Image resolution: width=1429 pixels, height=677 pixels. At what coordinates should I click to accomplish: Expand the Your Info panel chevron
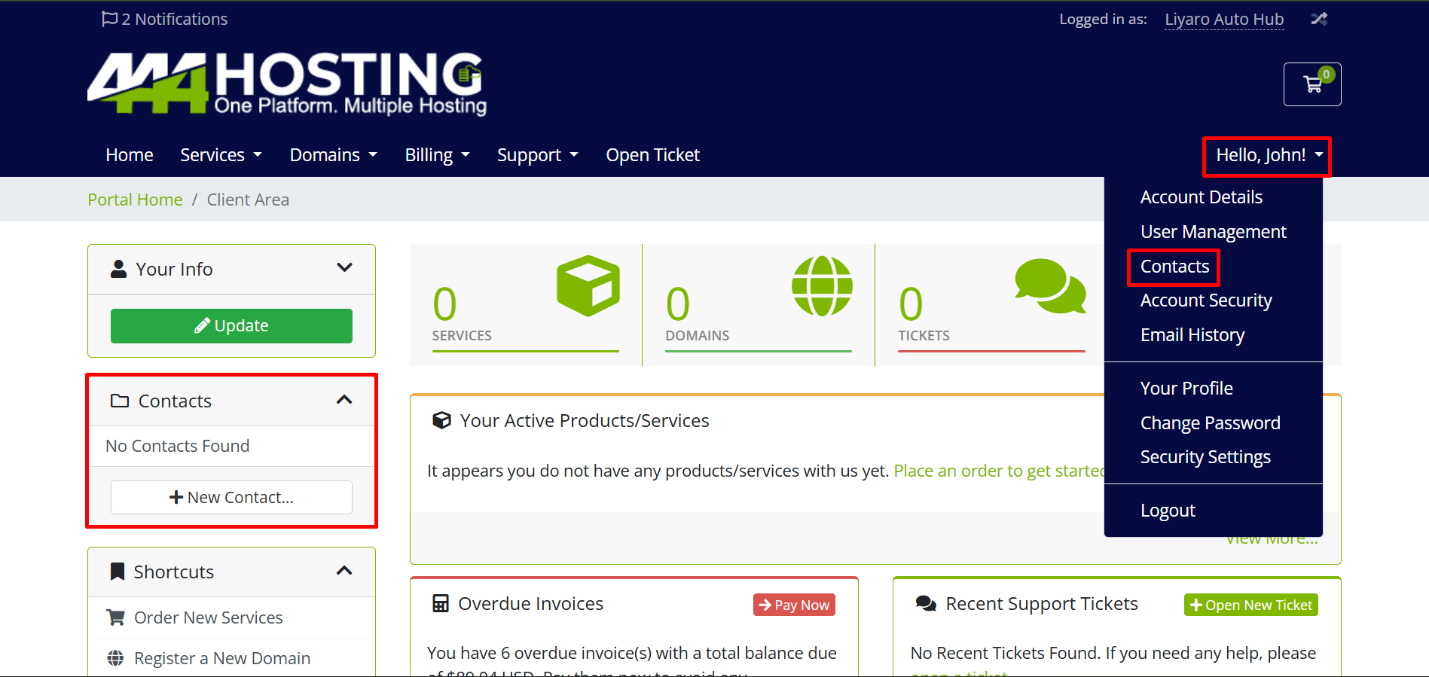pyautogui.click(x=344, y=268)
